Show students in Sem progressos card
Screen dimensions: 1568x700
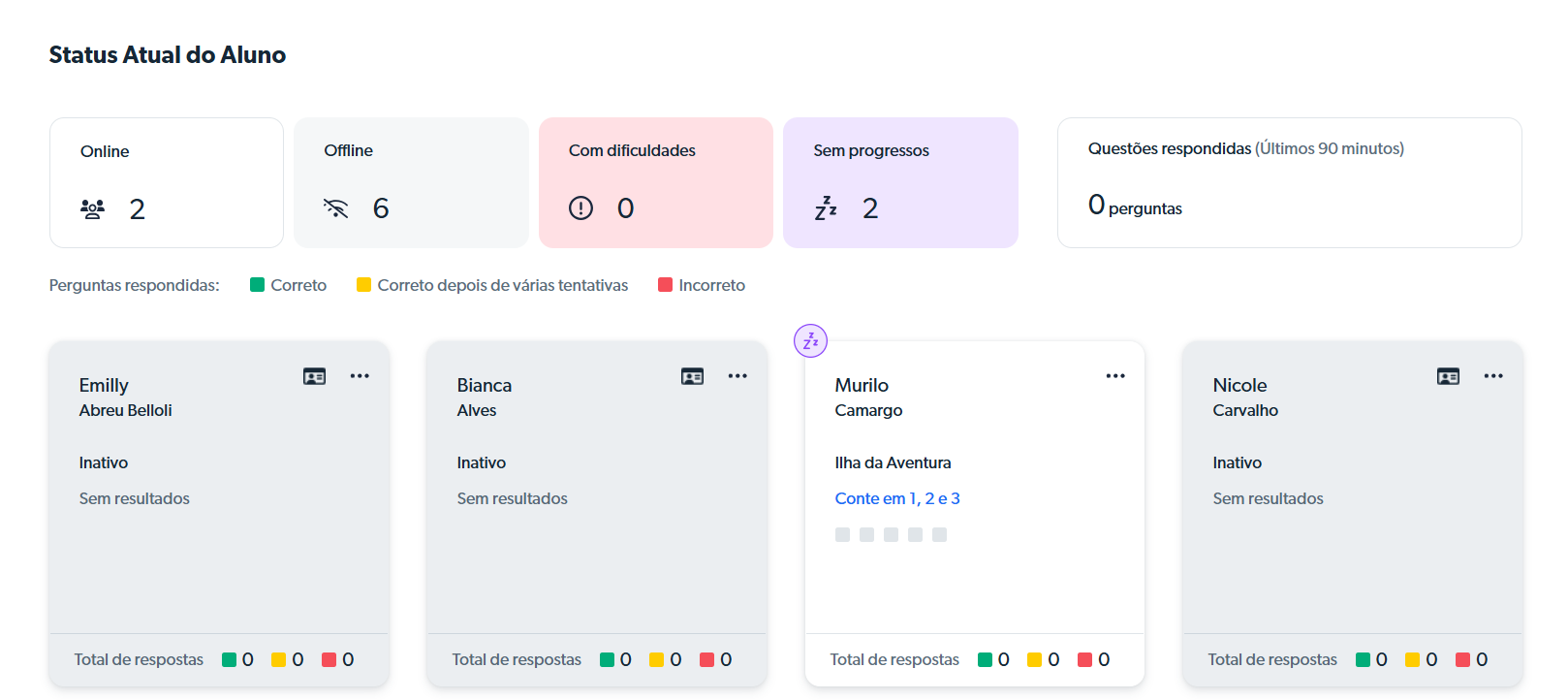pyautogui.click(x=900, y=182)
